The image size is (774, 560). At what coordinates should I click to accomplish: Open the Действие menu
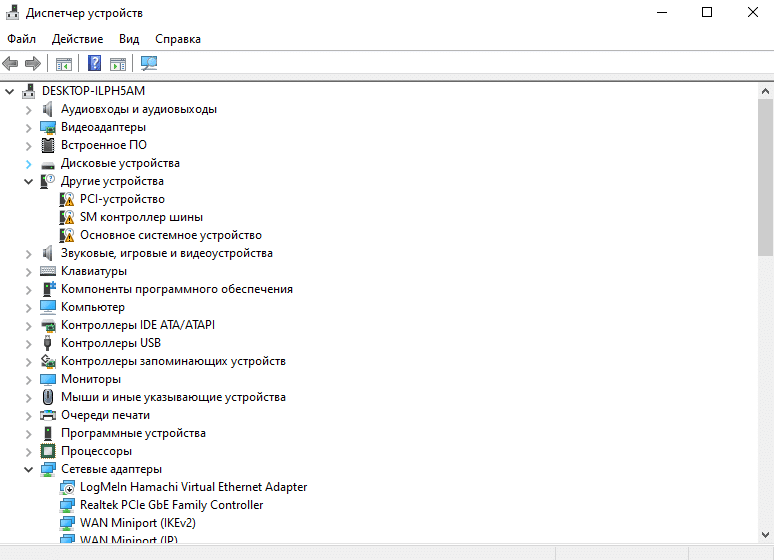coord(77,39)
